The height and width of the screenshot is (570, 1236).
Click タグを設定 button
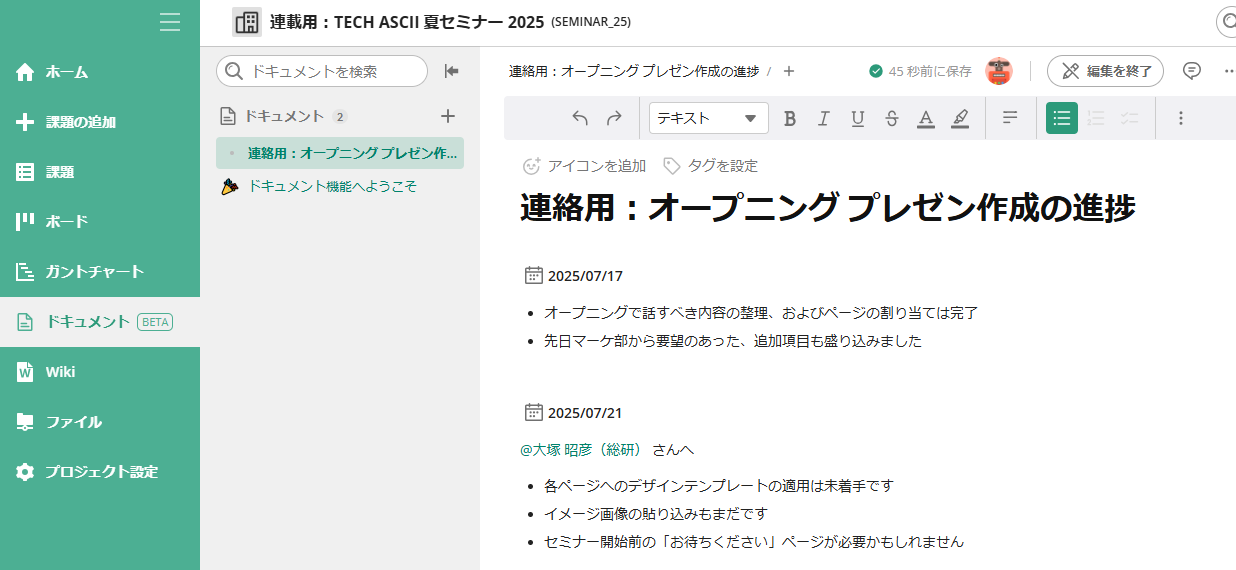click(x=711, y=166)
